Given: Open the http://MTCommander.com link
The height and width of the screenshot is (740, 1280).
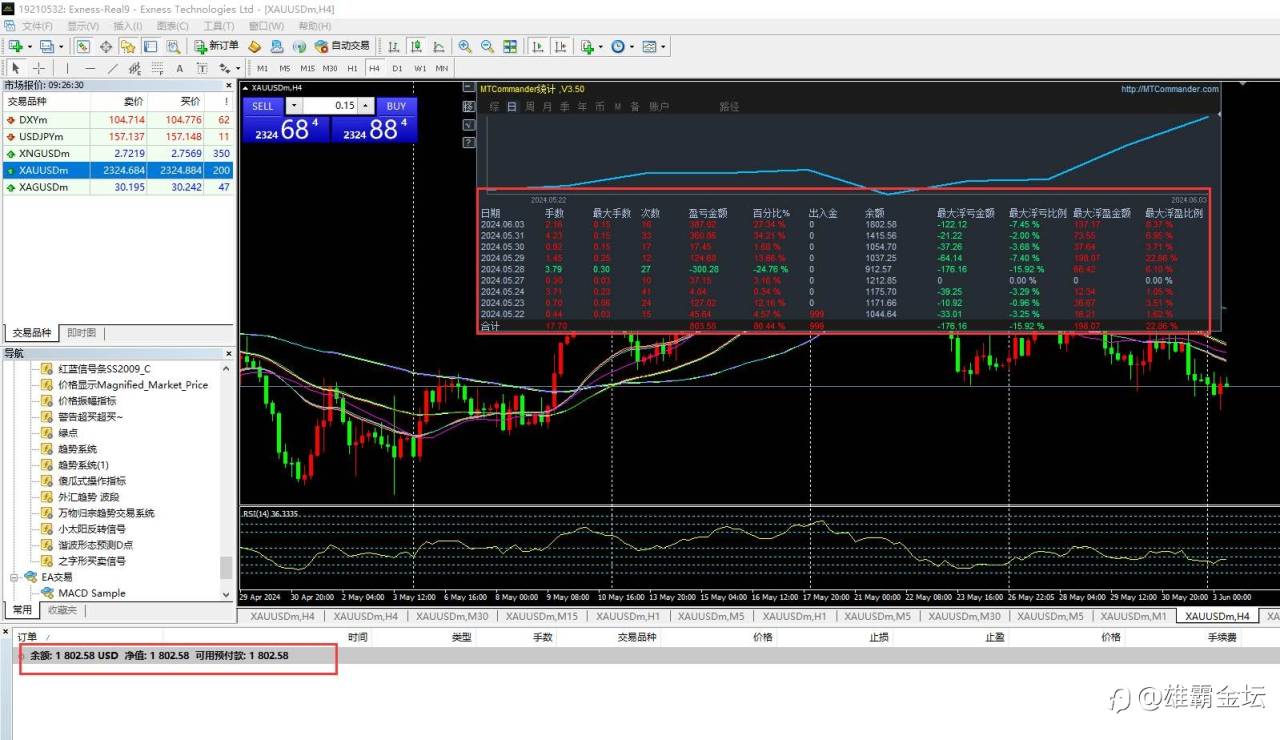Looking at the screenshot, I should coord(1170,89).
